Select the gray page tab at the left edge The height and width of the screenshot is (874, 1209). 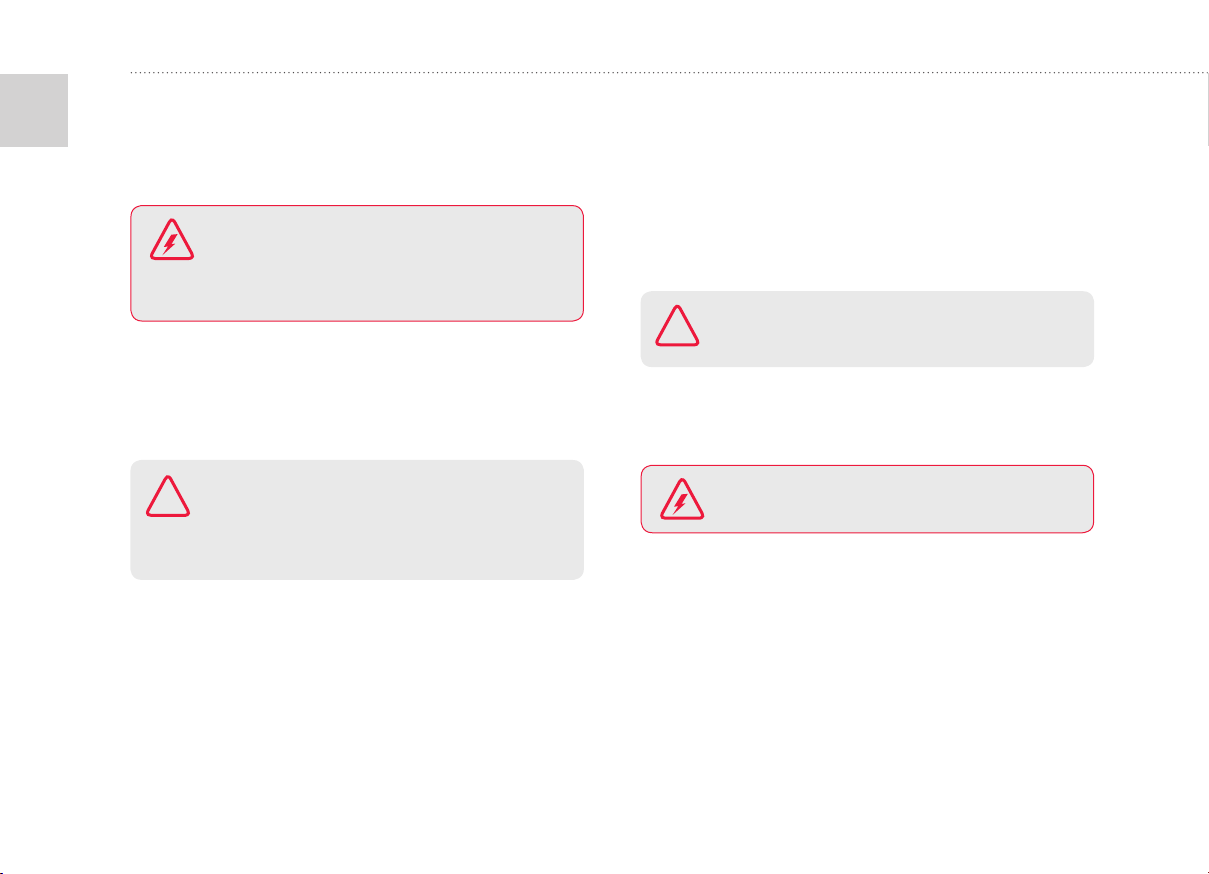click(33, 110)
